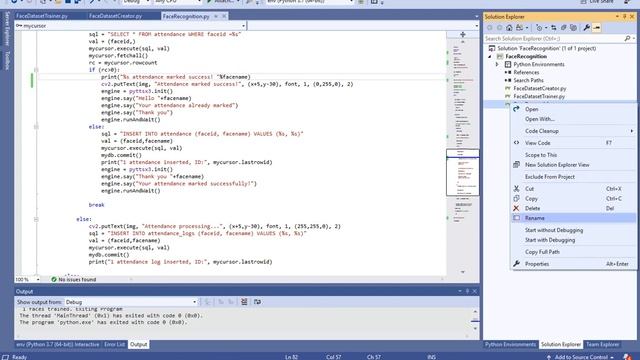The width and height of the screenshot is (640, 360).
Task: Click Forward arrow in Solution Explorer toolbar
Action: click(x=499, y=28)
